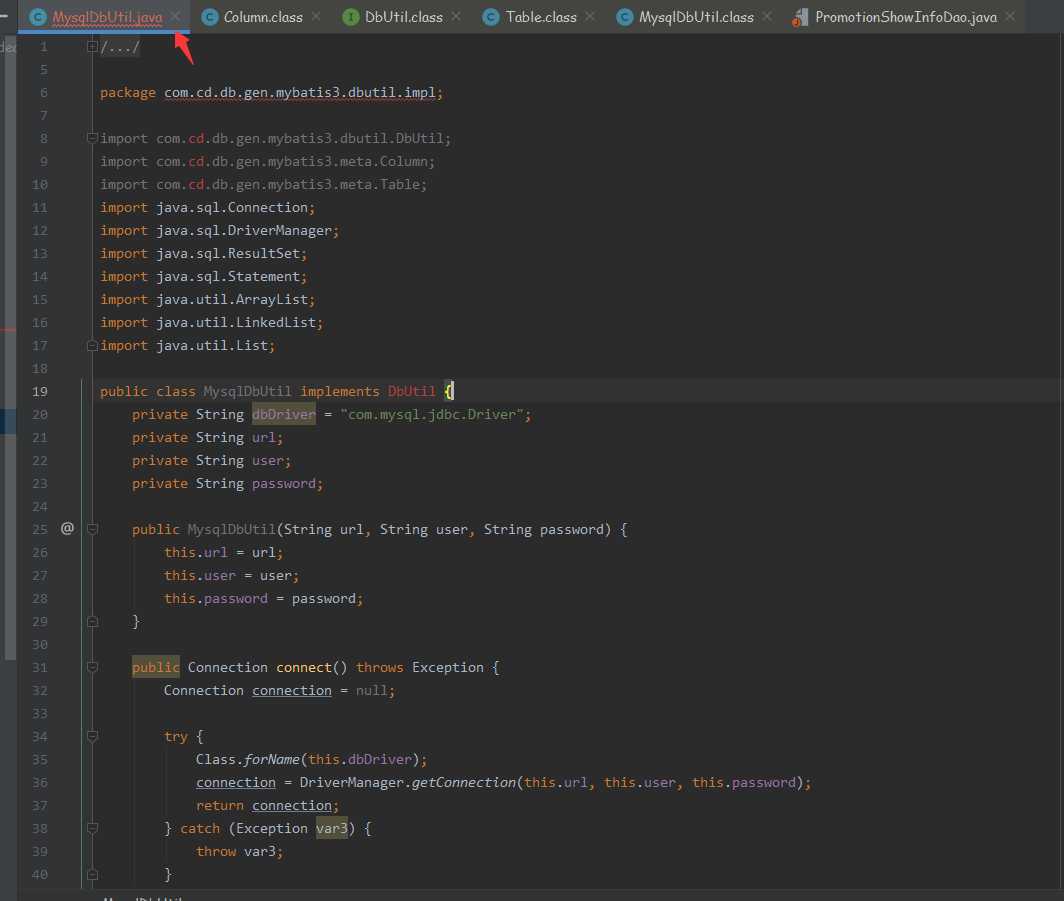The width and height of the screenshot is (1064, 901).
Task: Click the interface icon on DbUtil.class tab
Action: tap(351, 17)
